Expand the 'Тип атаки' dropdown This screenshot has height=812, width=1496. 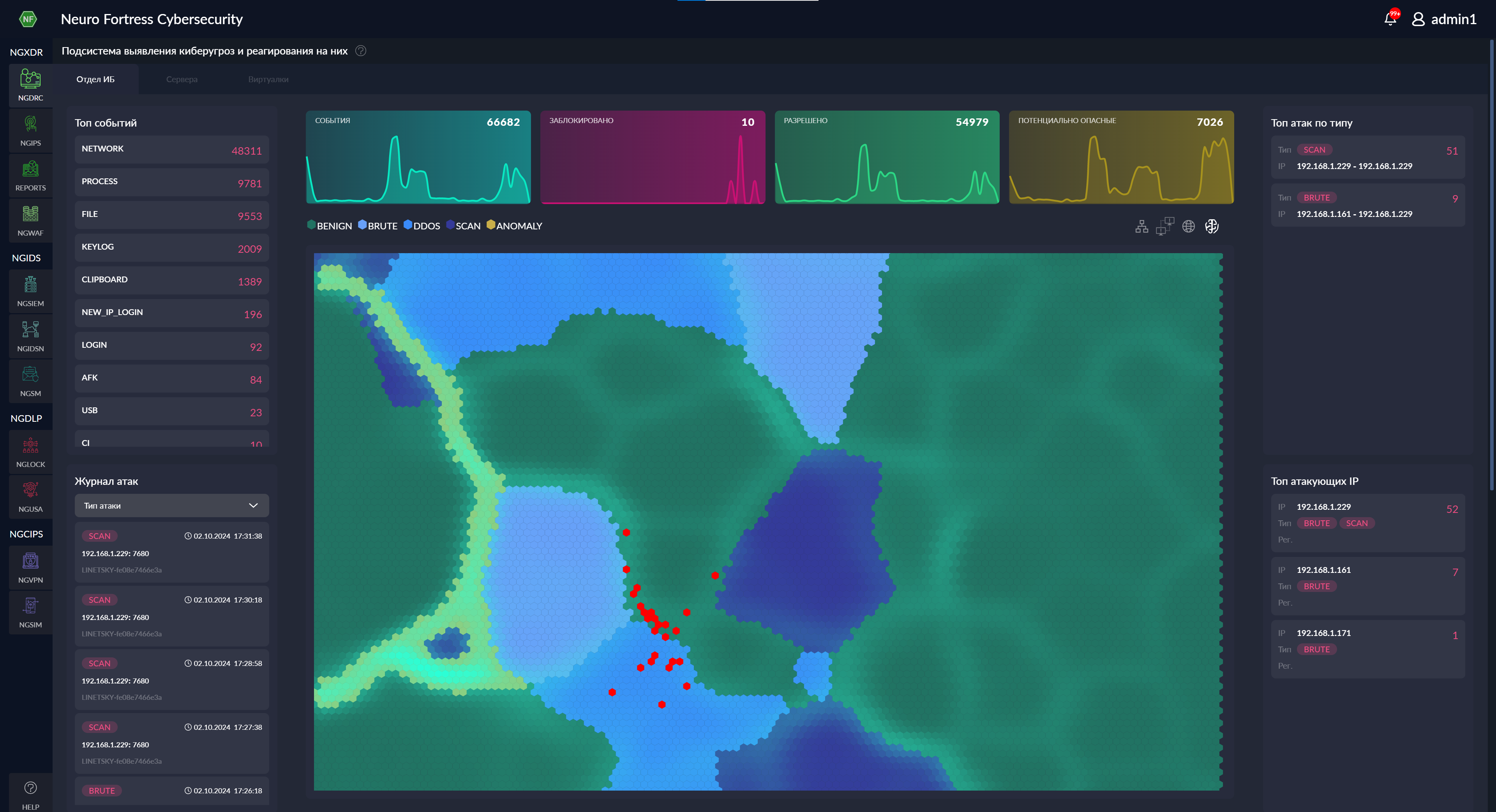(x=171, y=506)
